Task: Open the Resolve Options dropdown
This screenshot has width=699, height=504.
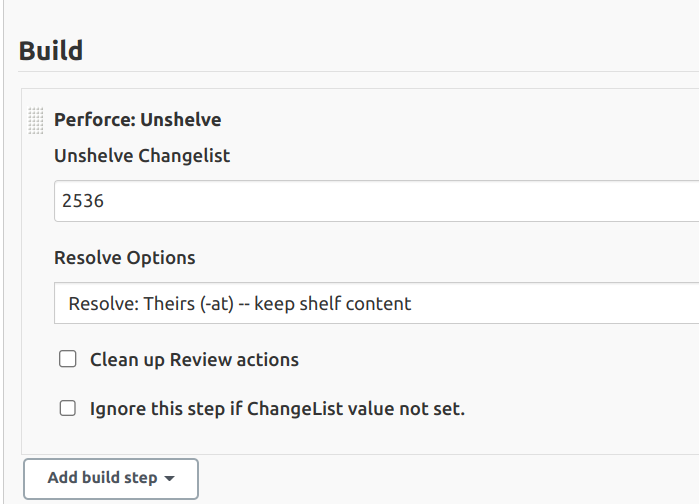Action: [376, 303]
